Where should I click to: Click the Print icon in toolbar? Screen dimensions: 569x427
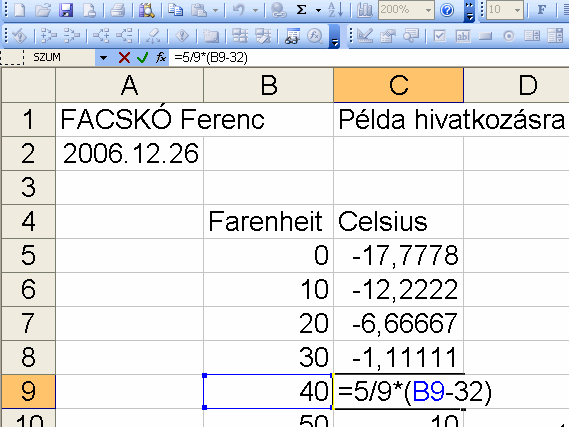coord(118,10)
